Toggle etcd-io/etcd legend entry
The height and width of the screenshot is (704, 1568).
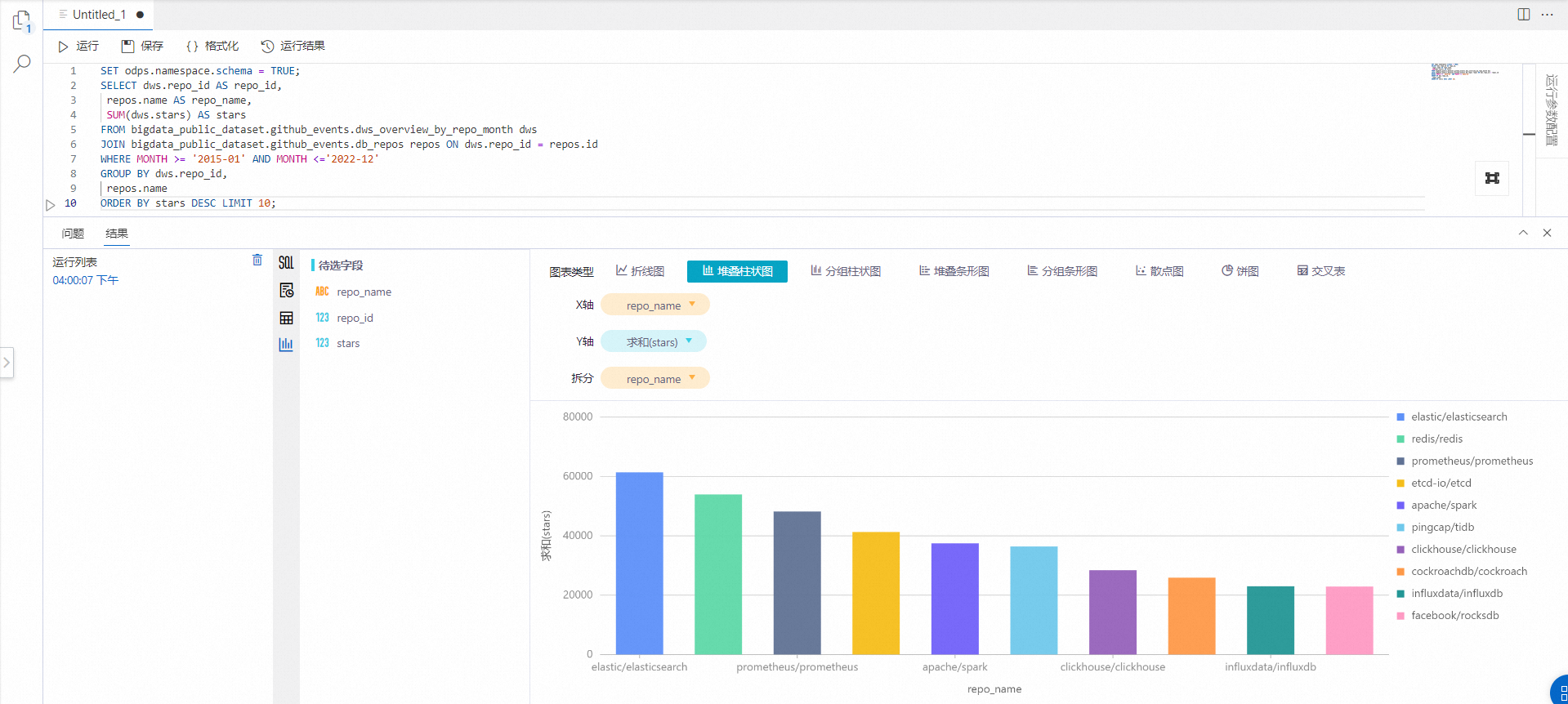[1434, 483]
